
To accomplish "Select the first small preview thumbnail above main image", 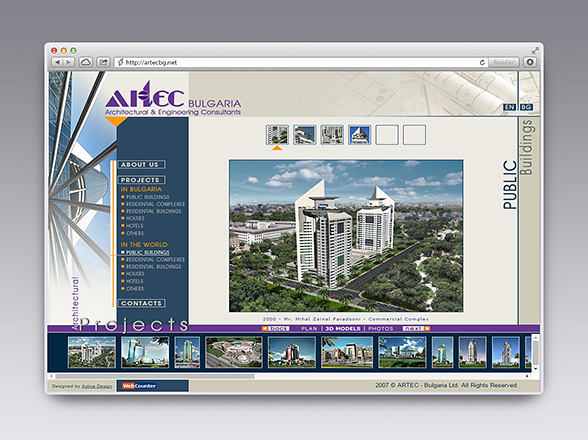I will [277, 135].
